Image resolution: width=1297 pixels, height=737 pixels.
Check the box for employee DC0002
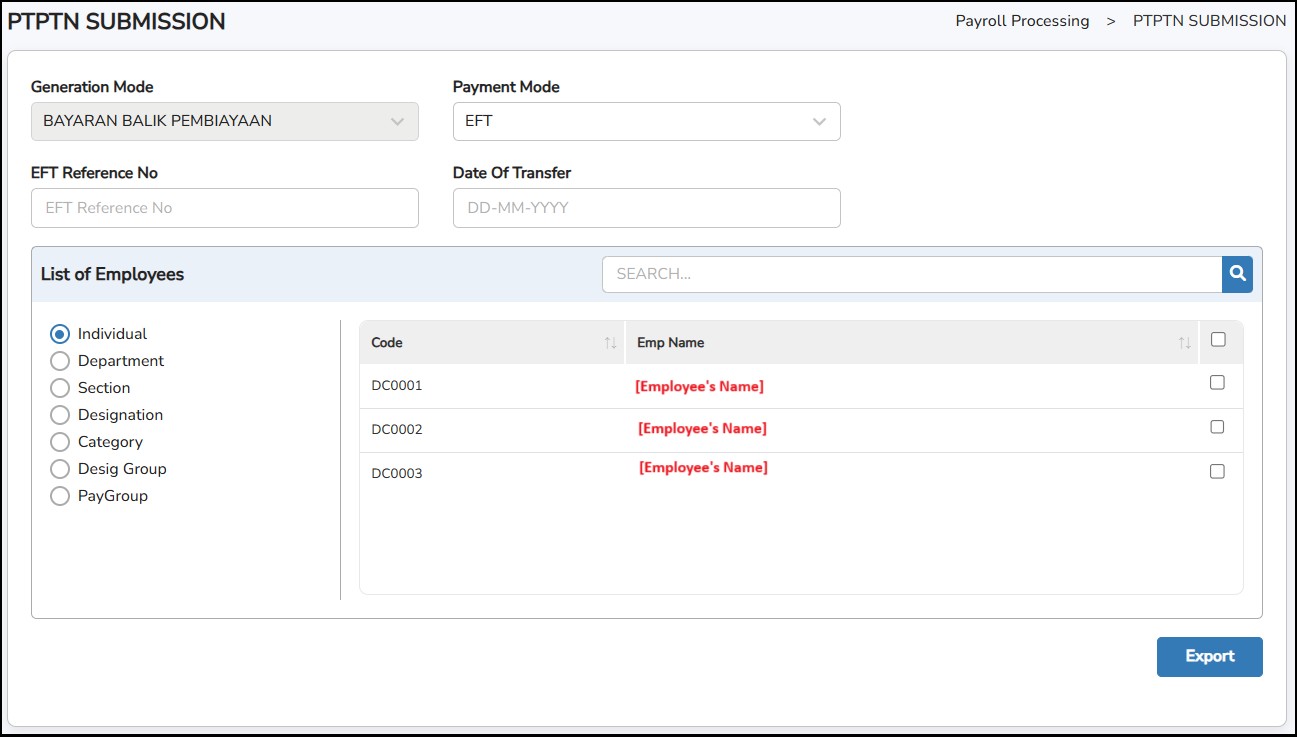click(x=1217, y=427)
